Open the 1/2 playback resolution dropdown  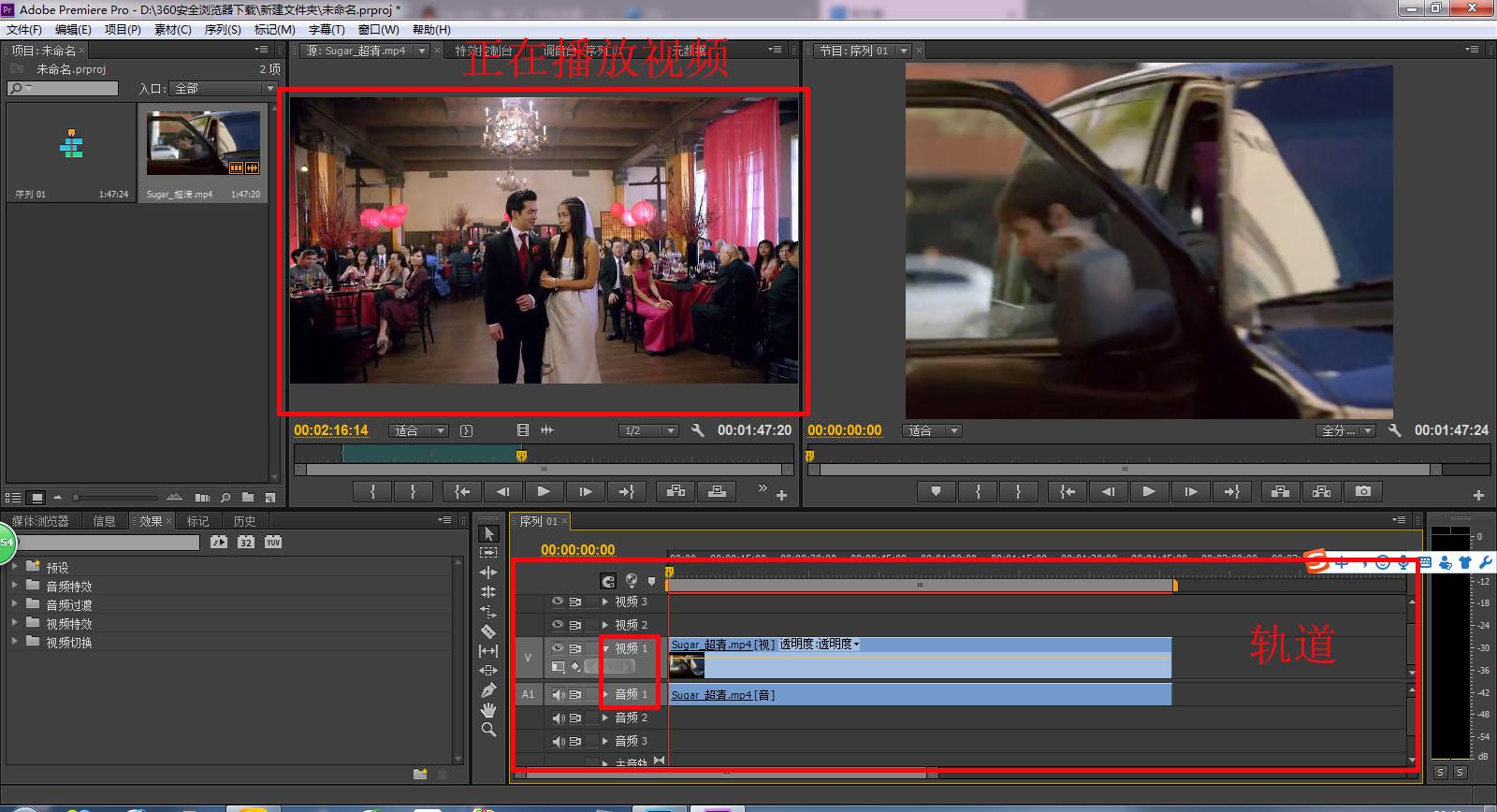click(x=648, y=430)
